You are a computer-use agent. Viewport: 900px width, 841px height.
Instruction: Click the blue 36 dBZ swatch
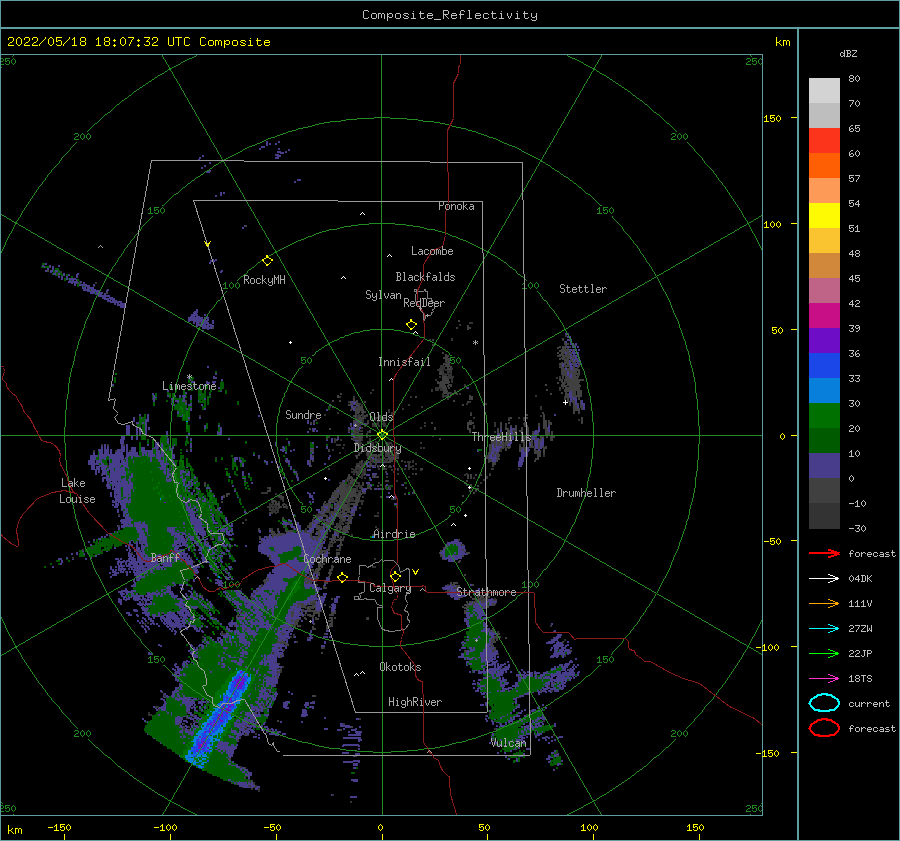pyautogui.click(x=824, y=366)
